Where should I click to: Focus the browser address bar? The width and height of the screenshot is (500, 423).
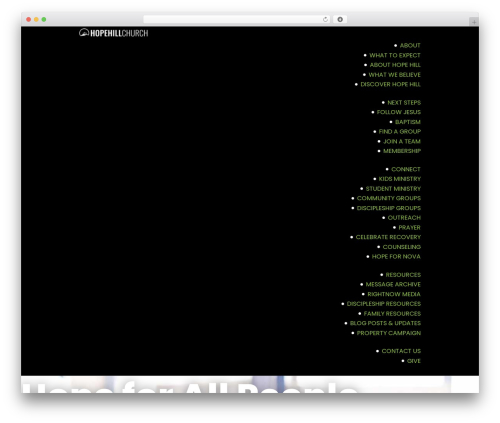tap(237, 19)
